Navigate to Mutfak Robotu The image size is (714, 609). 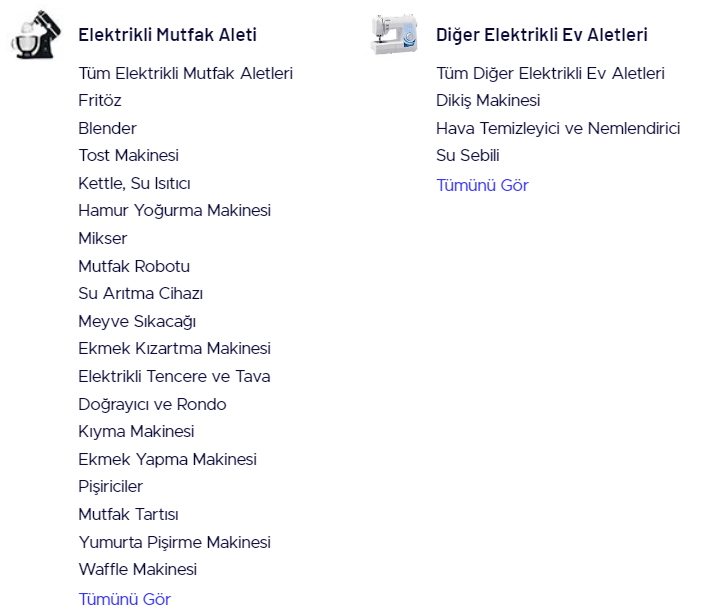tap(134, 266)
